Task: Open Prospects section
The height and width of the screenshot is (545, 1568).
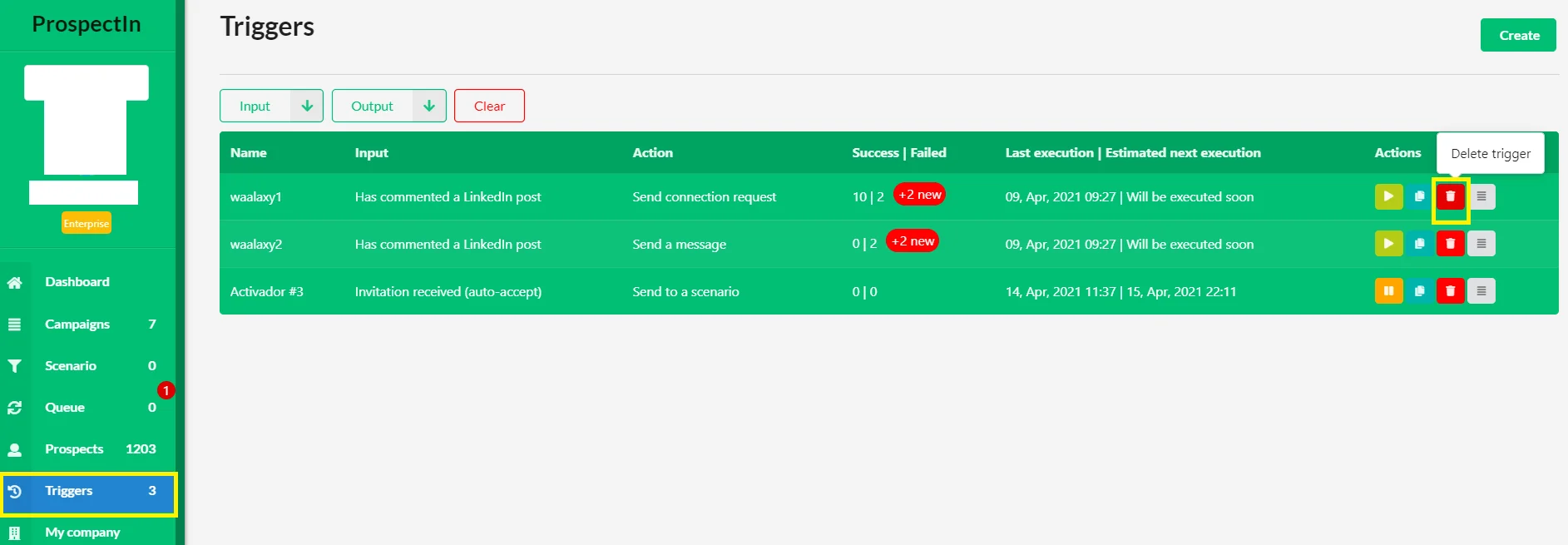Action: point(74,449)
